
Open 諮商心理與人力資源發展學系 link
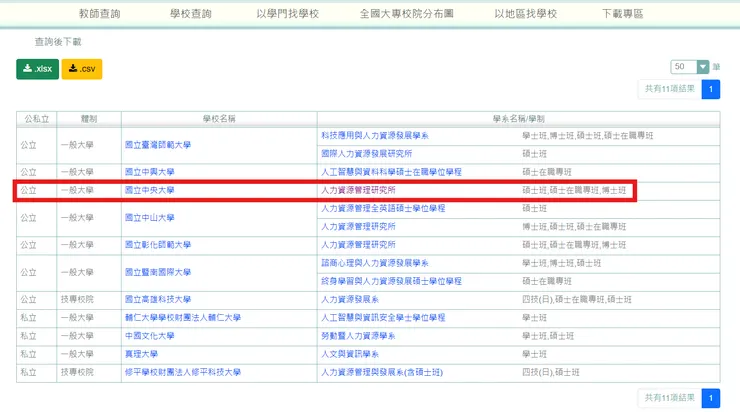point(375,263)
